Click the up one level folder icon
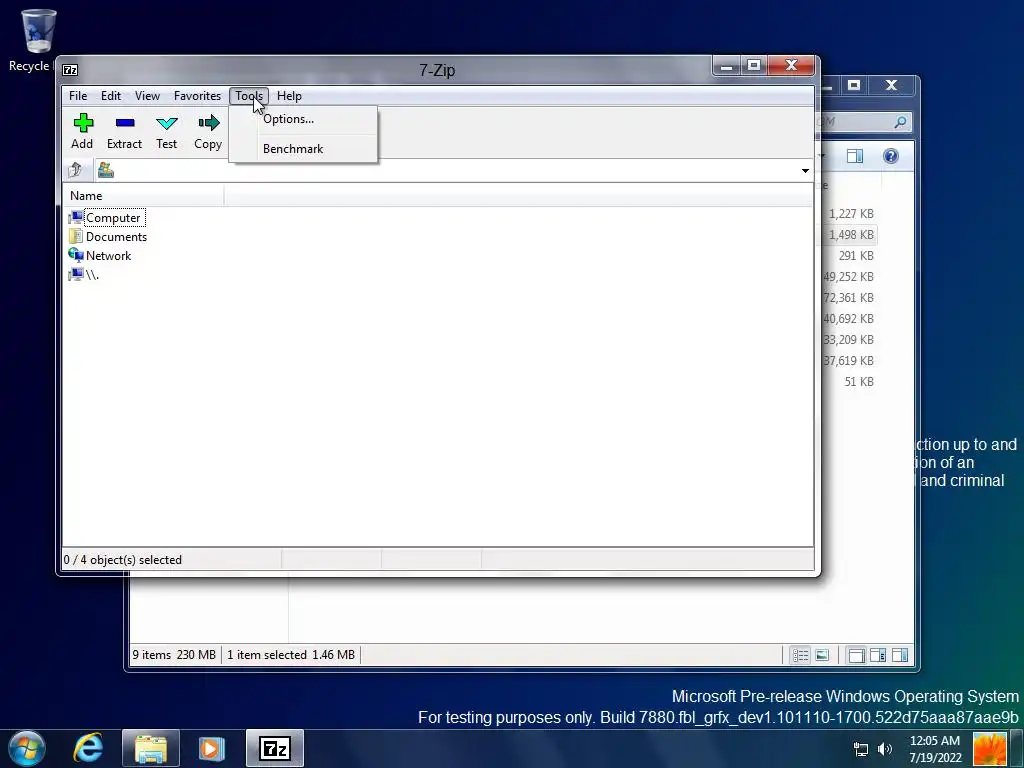The width and height of the screenshot is (1024, 768). (75, 170)
